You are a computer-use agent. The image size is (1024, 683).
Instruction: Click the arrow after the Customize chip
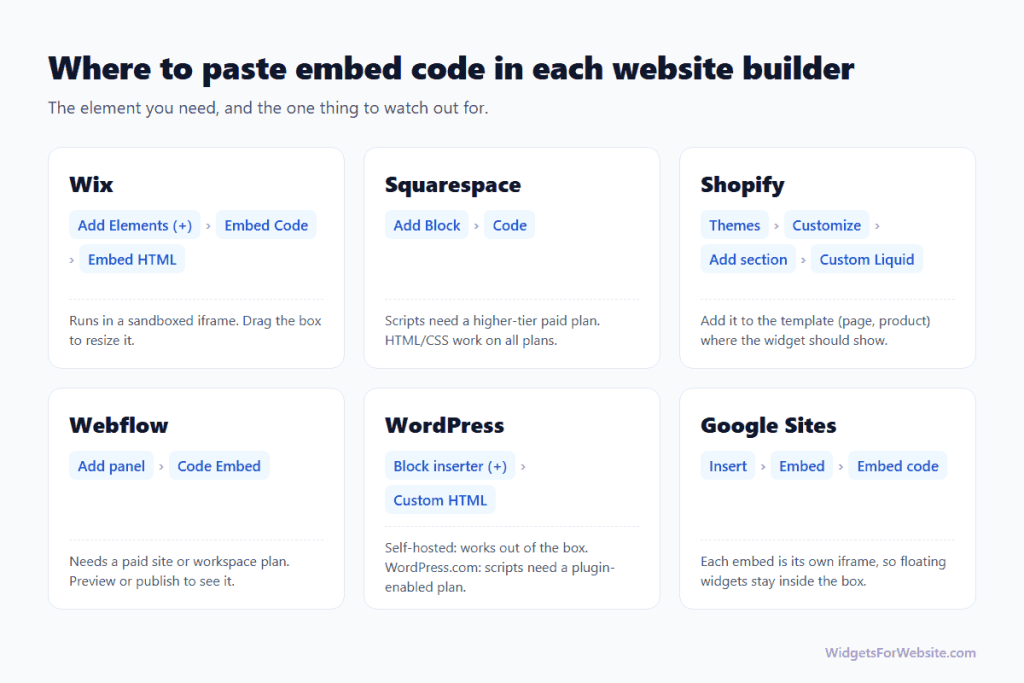(x=877, y=226)
